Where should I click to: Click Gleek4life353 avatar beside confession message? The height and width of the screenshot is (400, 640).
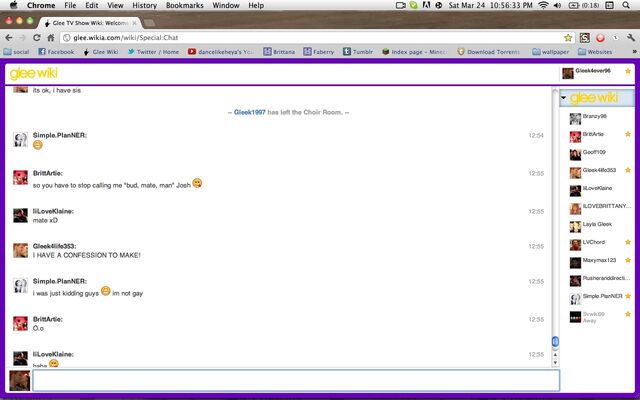(20, 250)
